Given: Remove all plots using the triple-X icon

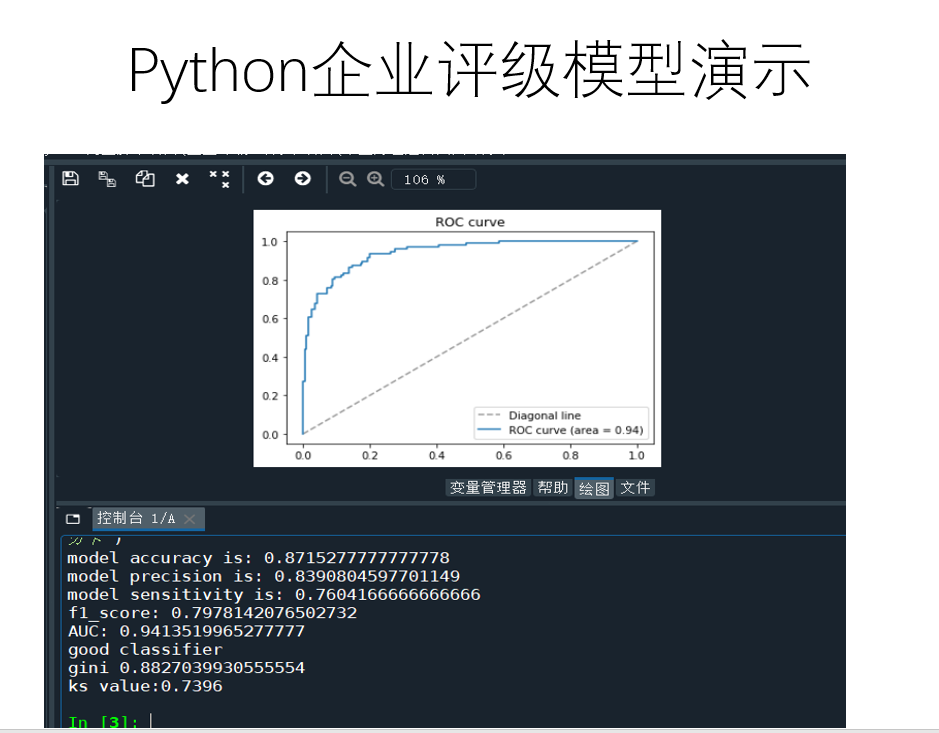Looking at the screenshot, I should point(219,178).
